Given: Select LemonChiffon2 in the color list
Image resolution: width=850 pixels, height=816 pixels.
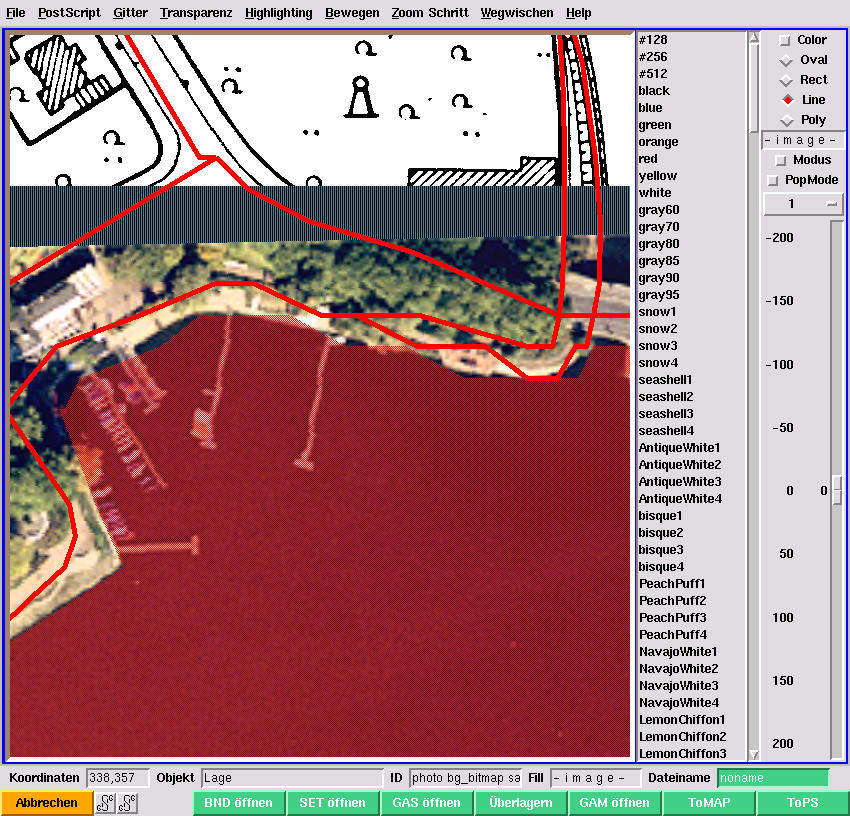Looking at the screenshot, I should point(682,736).
